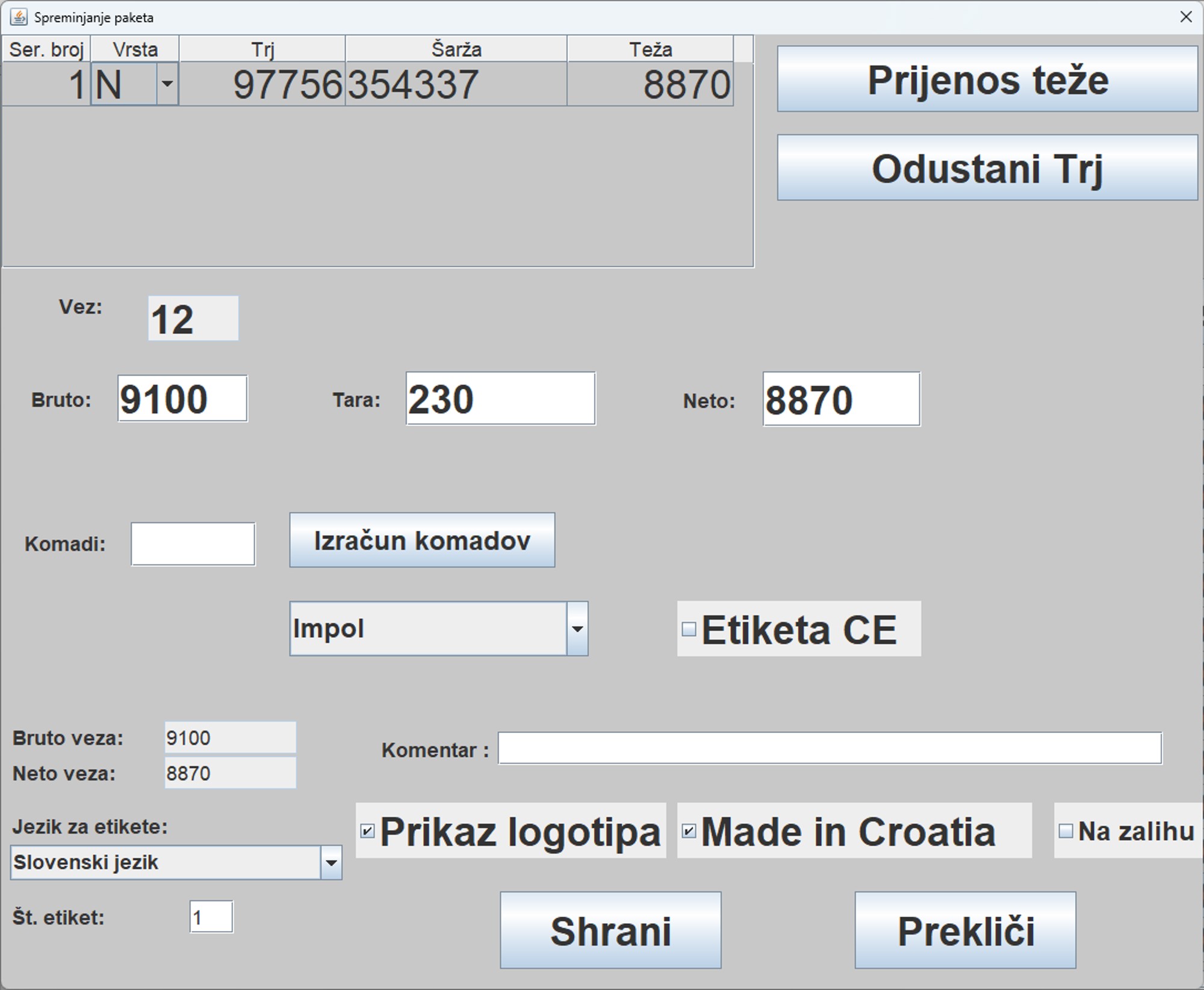Click the Prijenos teže button
The width and height of the screenshot is (1204, 990).
coord(987,79)
